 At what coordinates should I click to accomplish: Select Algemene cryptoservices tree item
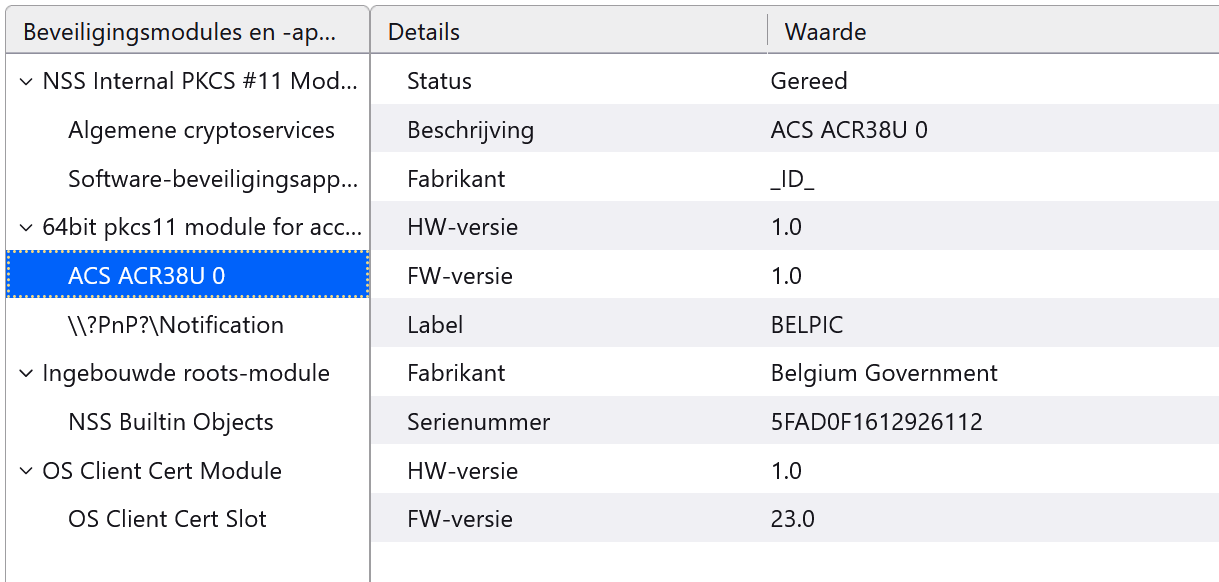coord(201,130)
